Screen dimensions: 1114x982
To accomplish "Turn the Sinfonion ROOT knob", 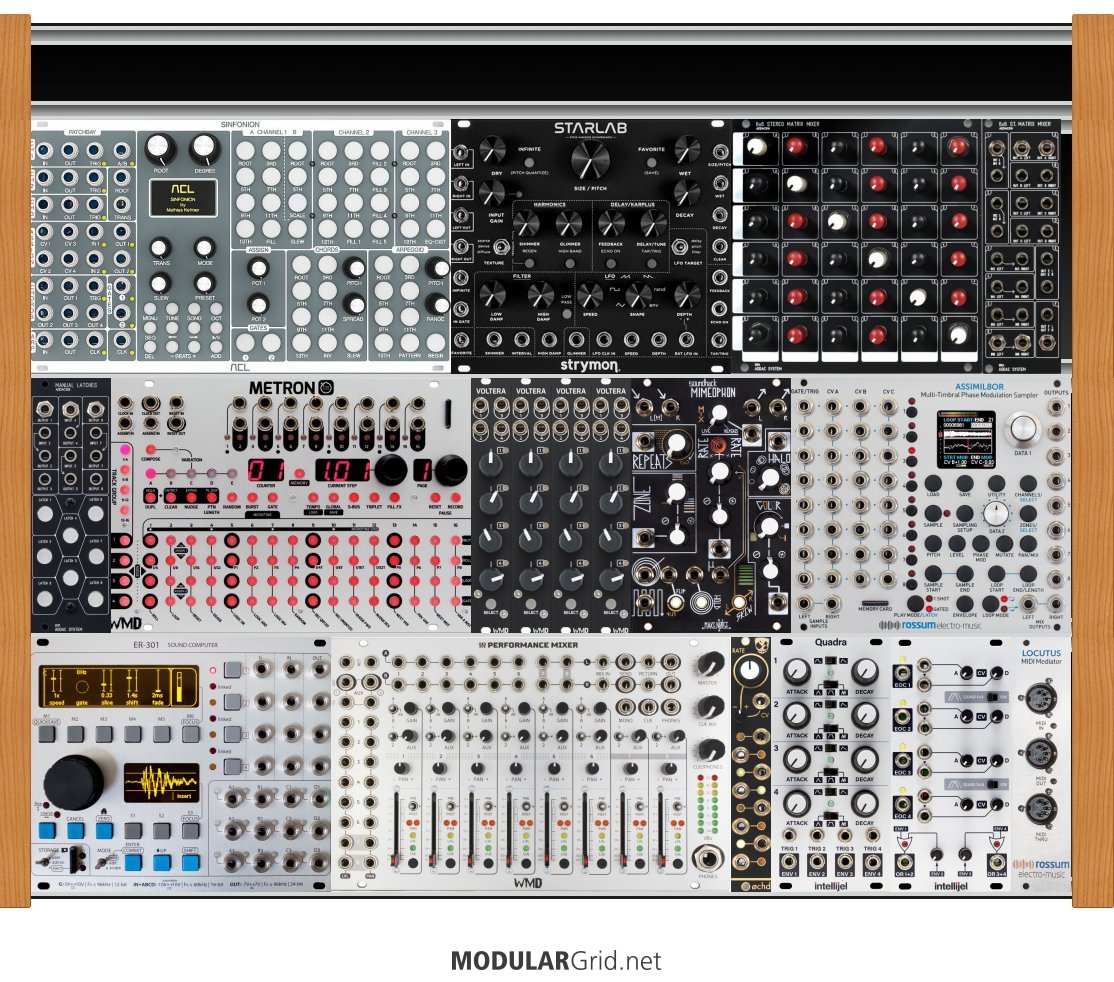I will coord(161,149).
